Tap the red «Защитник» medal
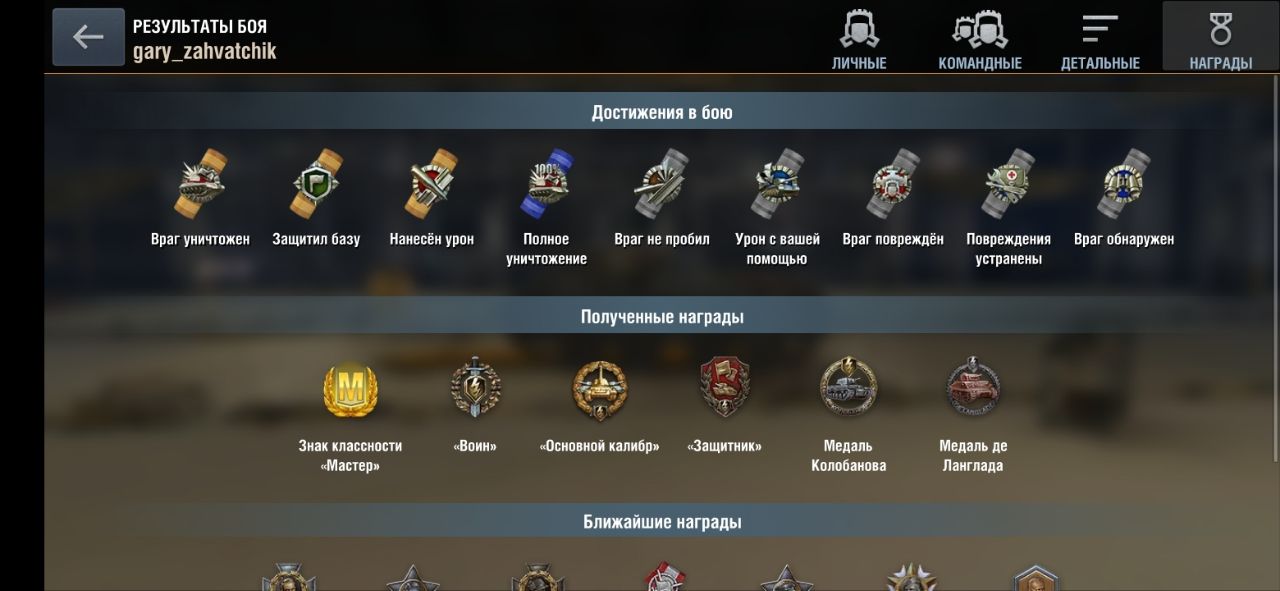The width and height of the screenshot is (1280, 591). [725, 387]
